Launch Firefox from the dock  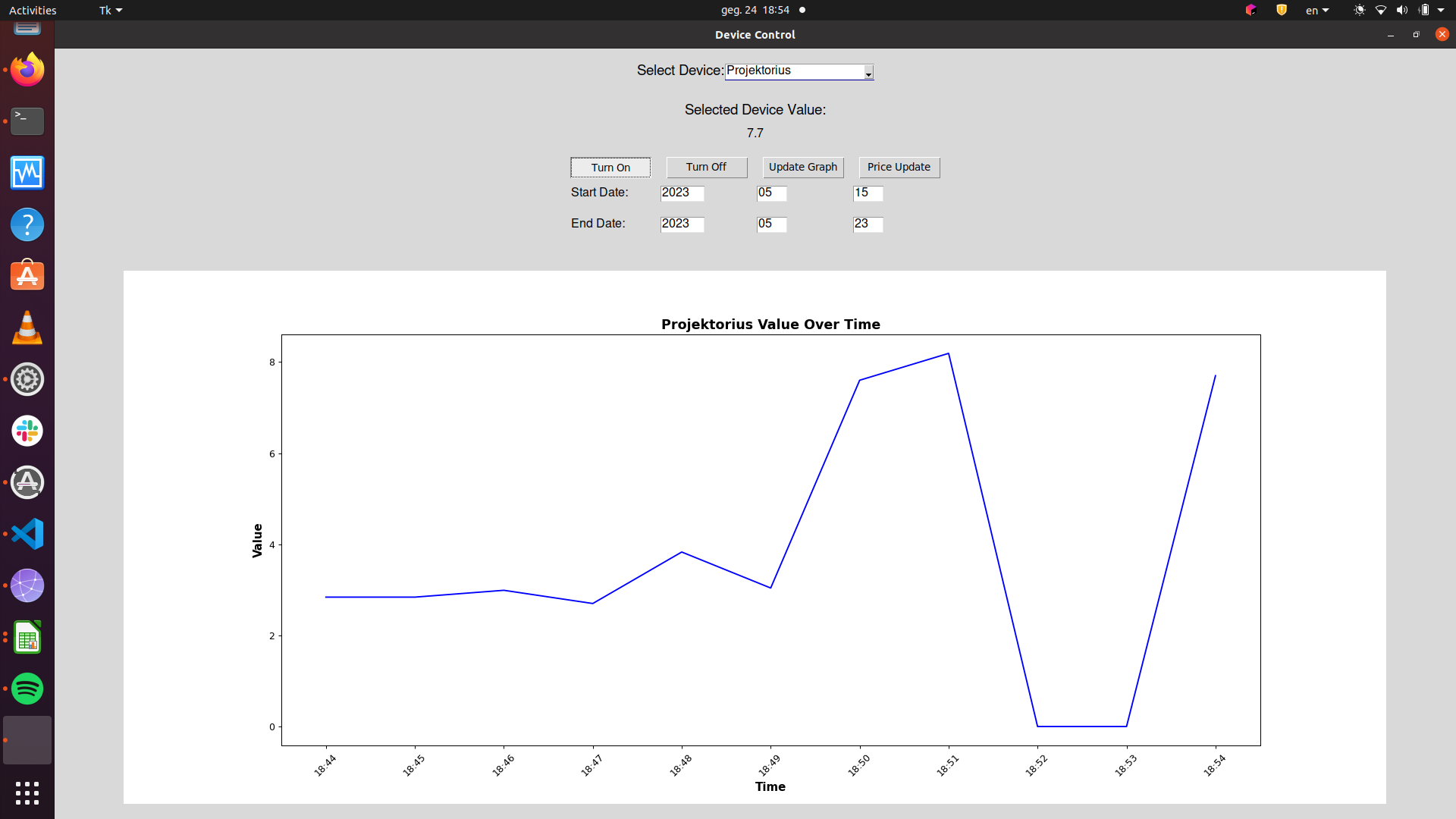27,69
